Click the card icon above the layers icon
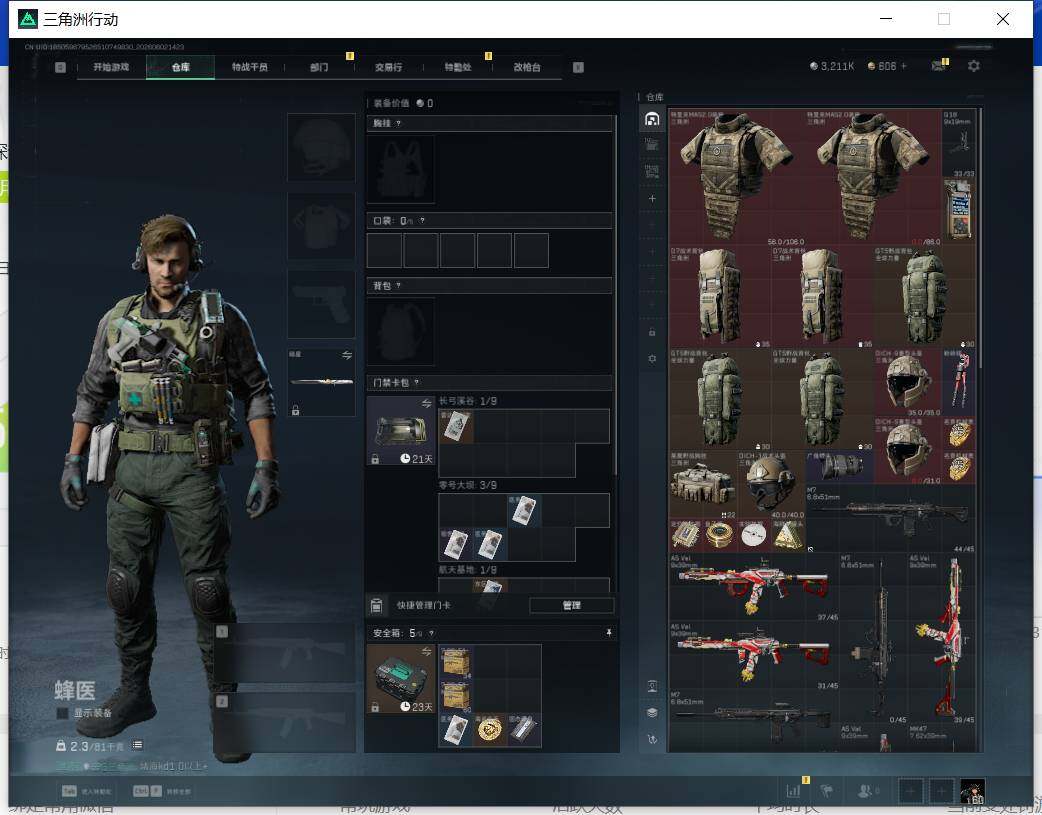 click(x=652, y=686)
